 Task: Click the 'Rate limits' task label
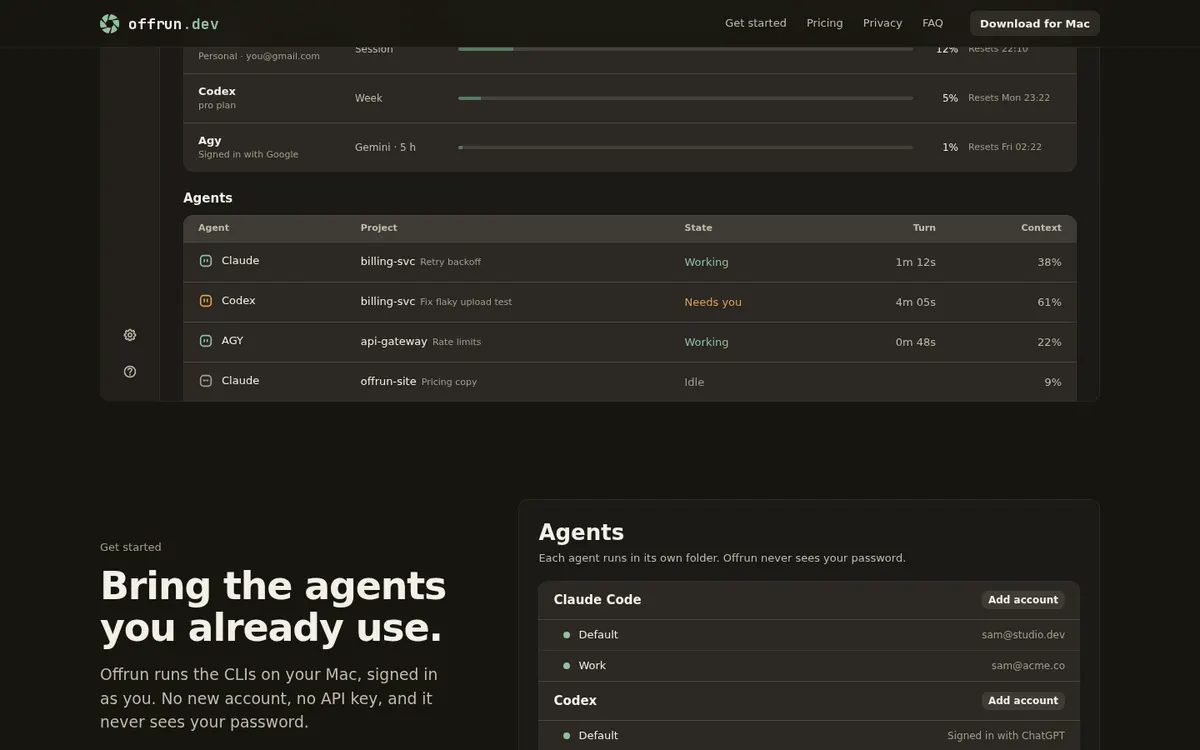[x=456, y=342]
